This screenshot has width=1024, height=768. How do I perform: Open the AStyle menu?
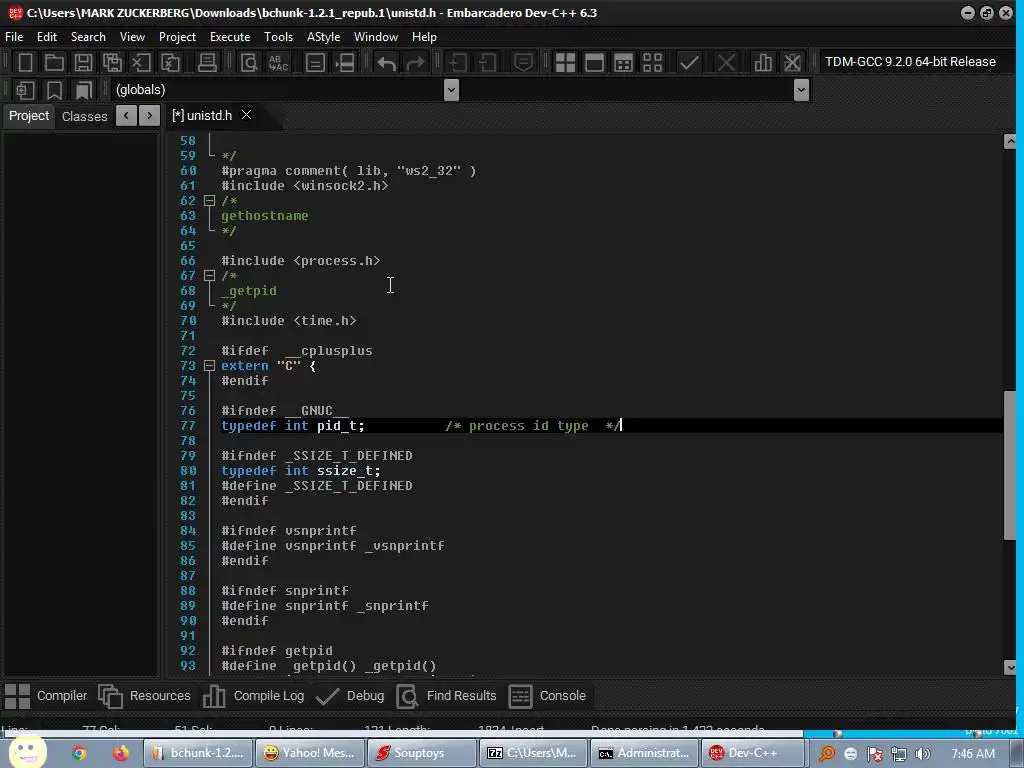click(323, 37)
